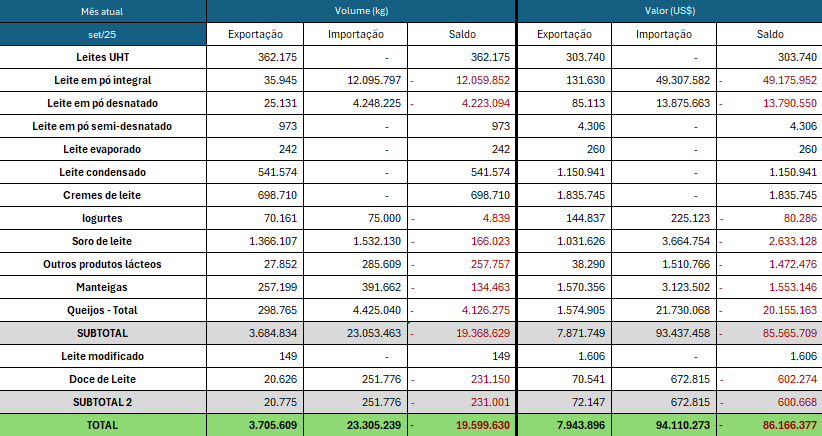Select the 'Valor (US$)' header
This screenshot has height=436, width=822.
pos(669,11)
